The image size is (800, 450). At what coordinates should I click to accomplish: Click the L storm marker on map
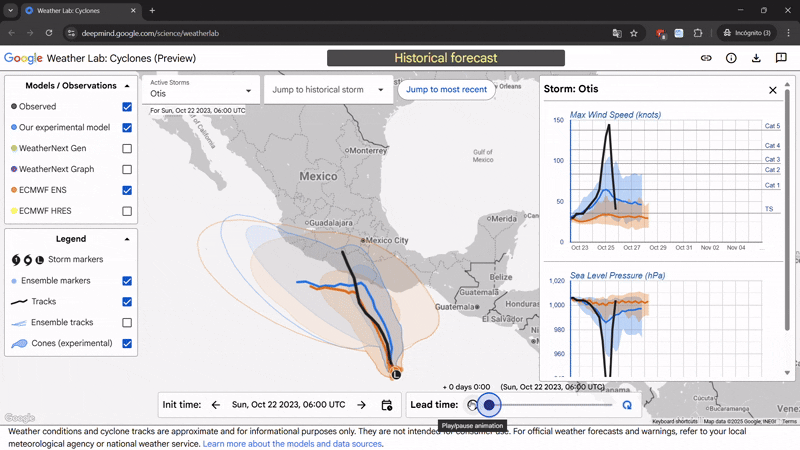pos(396,374)
